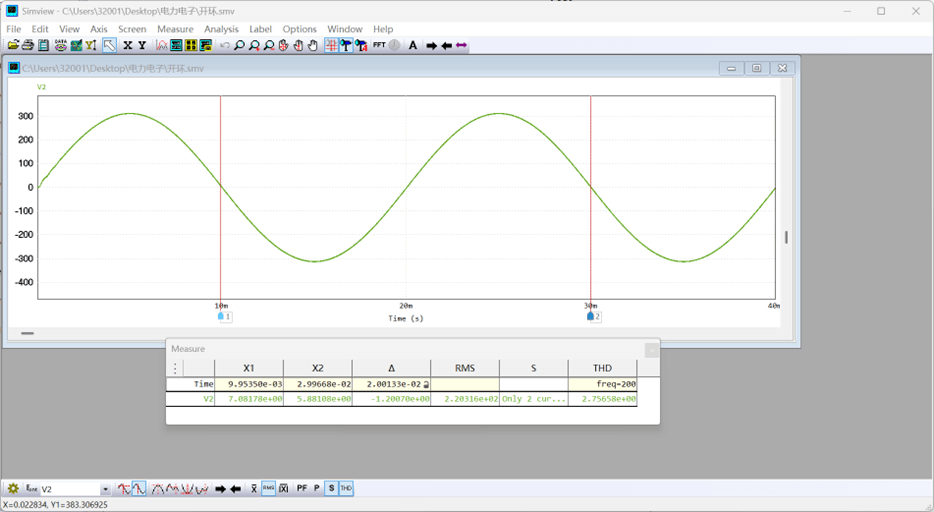Select the text label 'A' tool
934x512 pixels.
pos(413,45)
